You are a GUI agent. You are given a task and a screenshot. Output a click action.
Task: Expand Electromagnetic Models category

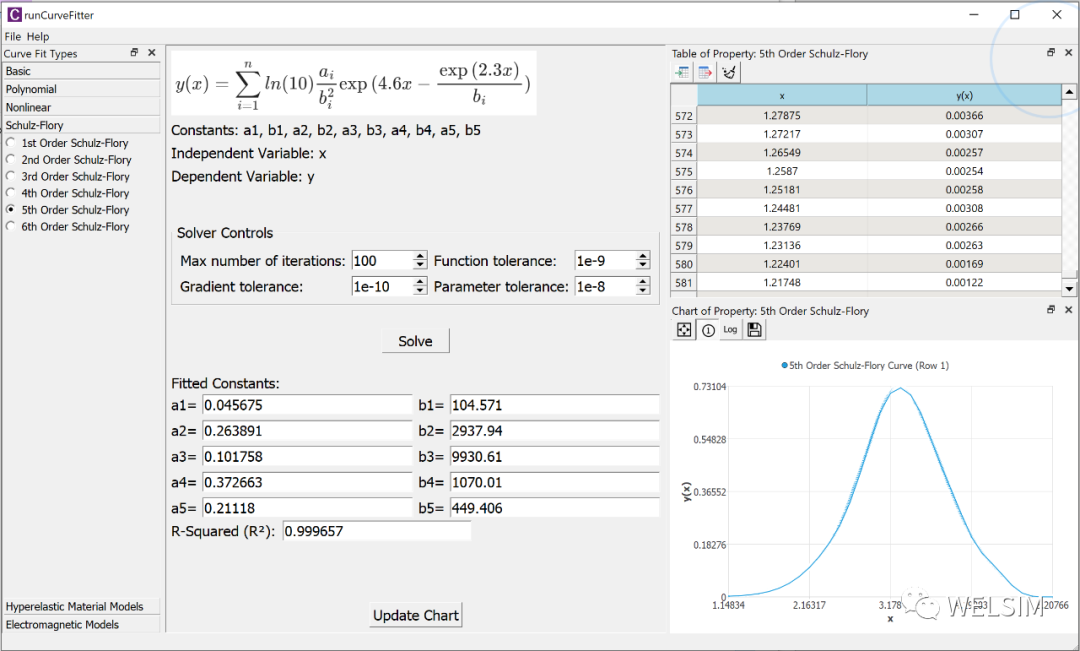[x=81, y=624]
